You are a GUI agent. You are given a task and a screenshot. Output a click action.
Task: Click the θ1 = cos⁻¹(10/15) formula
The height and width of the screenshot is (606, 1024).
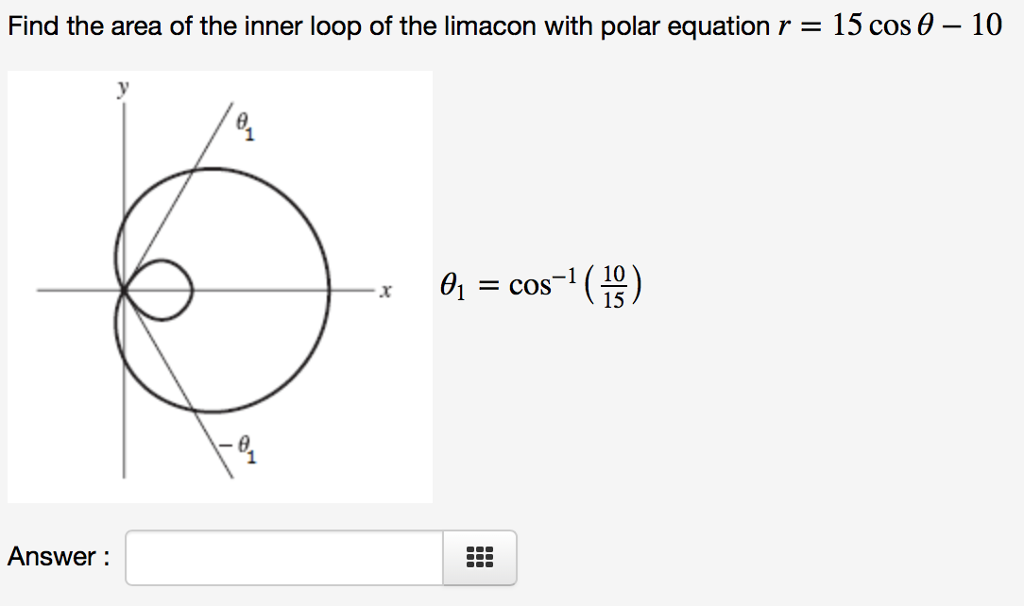[541, 285]
